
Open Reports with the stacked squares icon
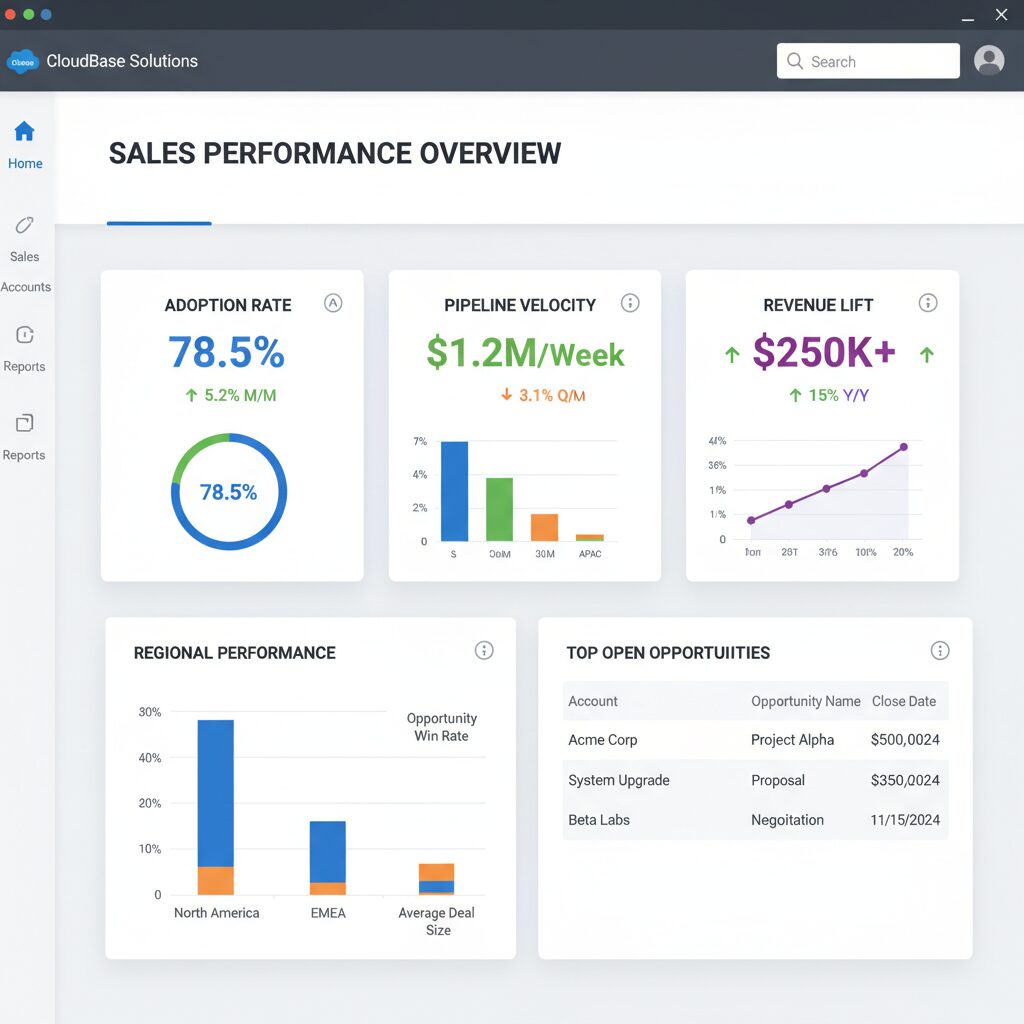[x=25, y=423]
